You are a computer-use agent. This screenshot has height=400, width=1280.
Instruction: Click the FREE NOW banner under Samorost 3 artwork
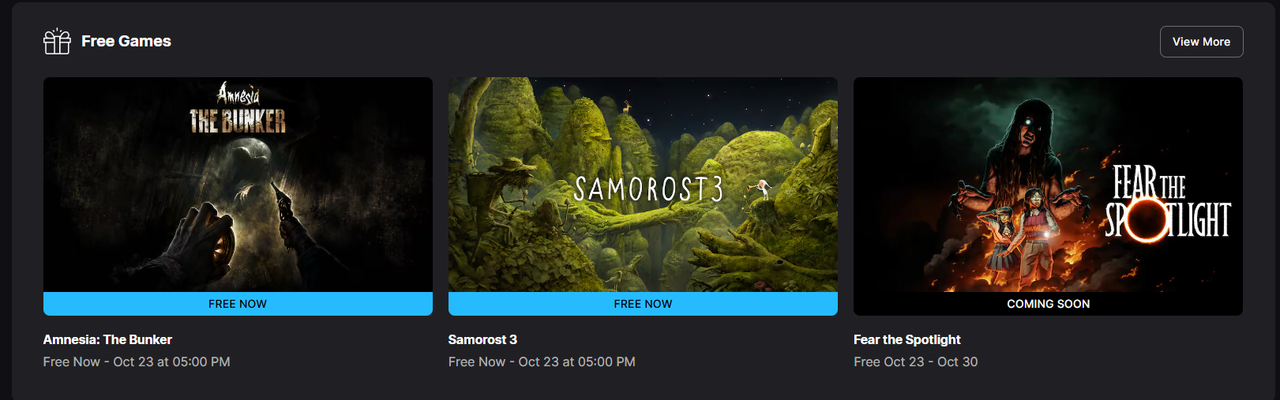click(643, 304)
